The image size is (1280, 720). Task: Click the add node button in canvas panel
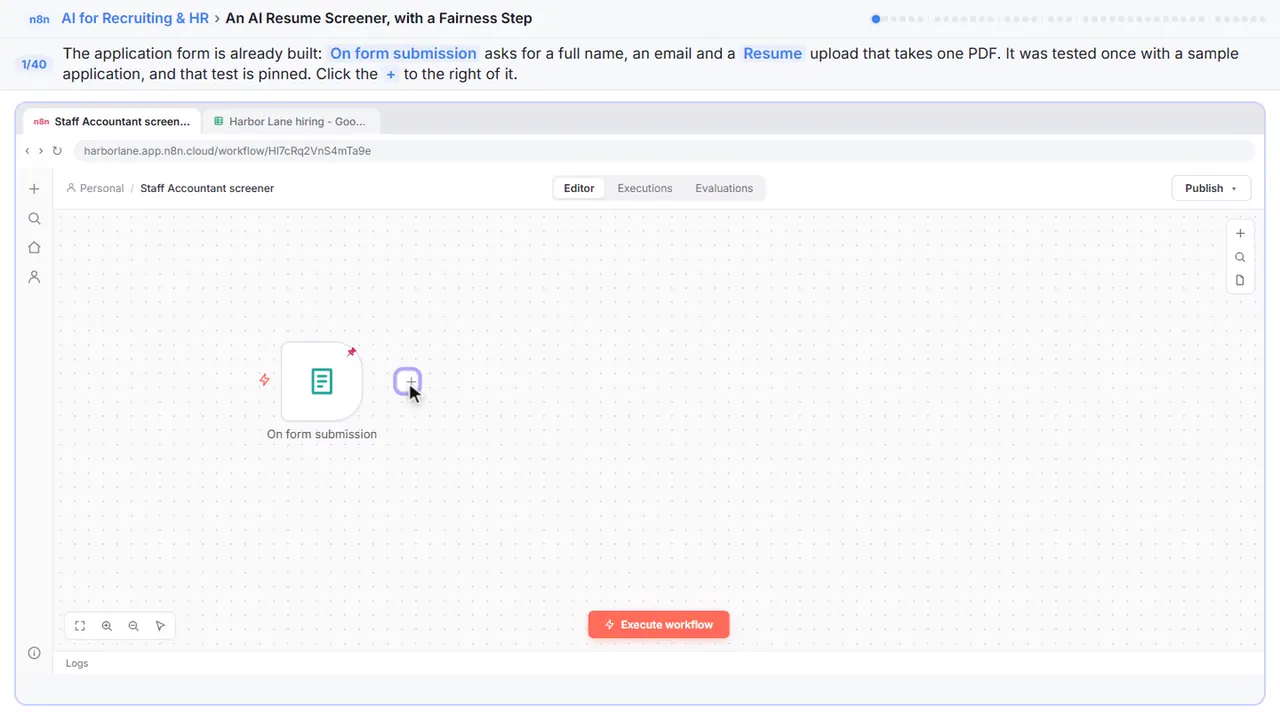coord(1240,233)
